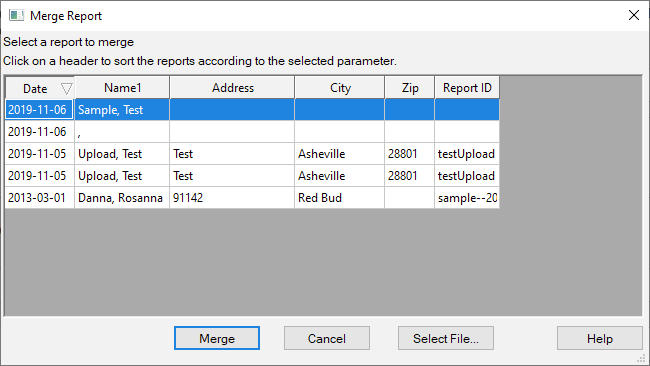Select the Sample, Test report row
The width and height of the screenshot is (650, 366).
click(x=252, y=110)
